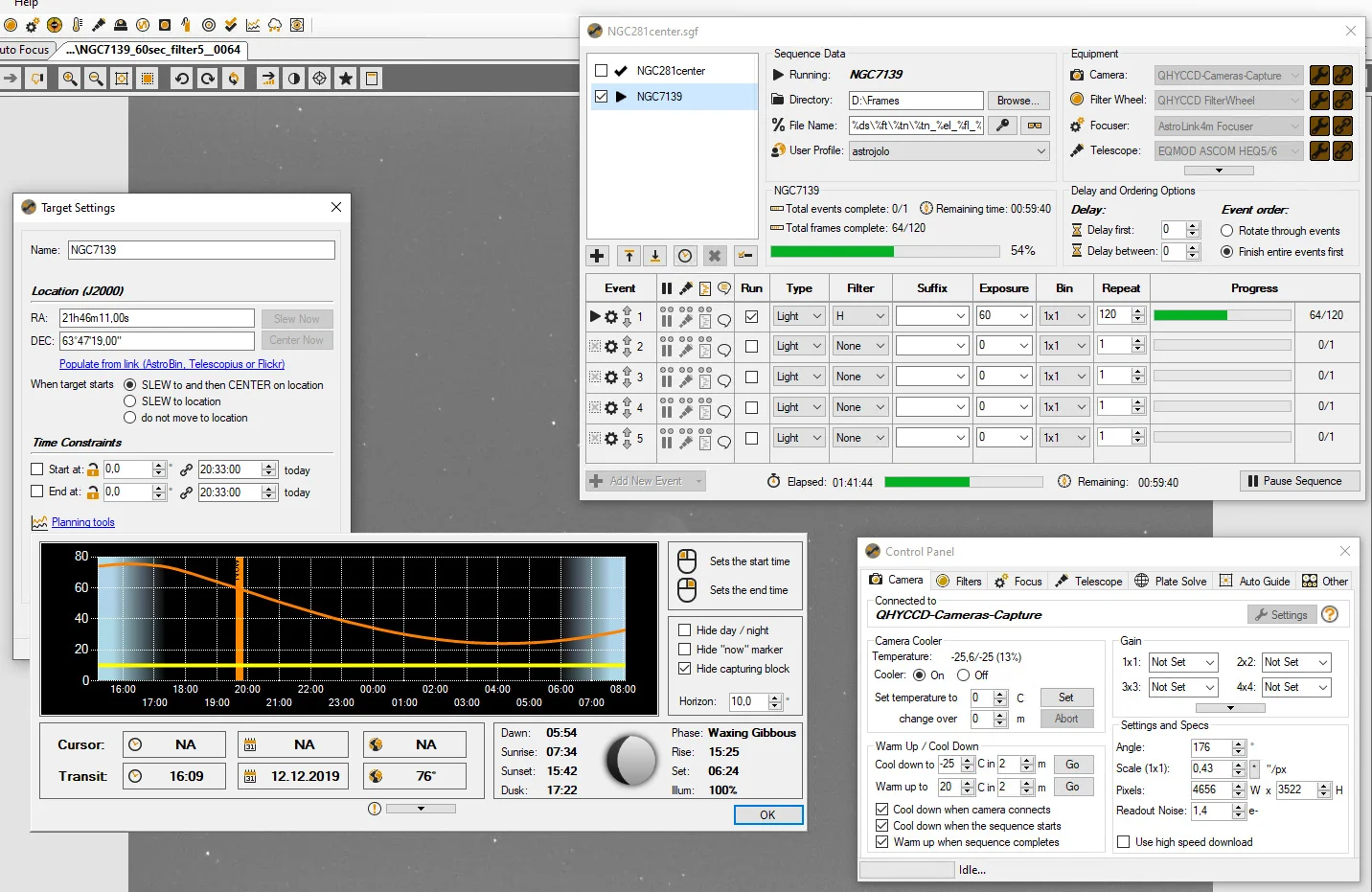Select Rotate through events option

pos(1226,231)
